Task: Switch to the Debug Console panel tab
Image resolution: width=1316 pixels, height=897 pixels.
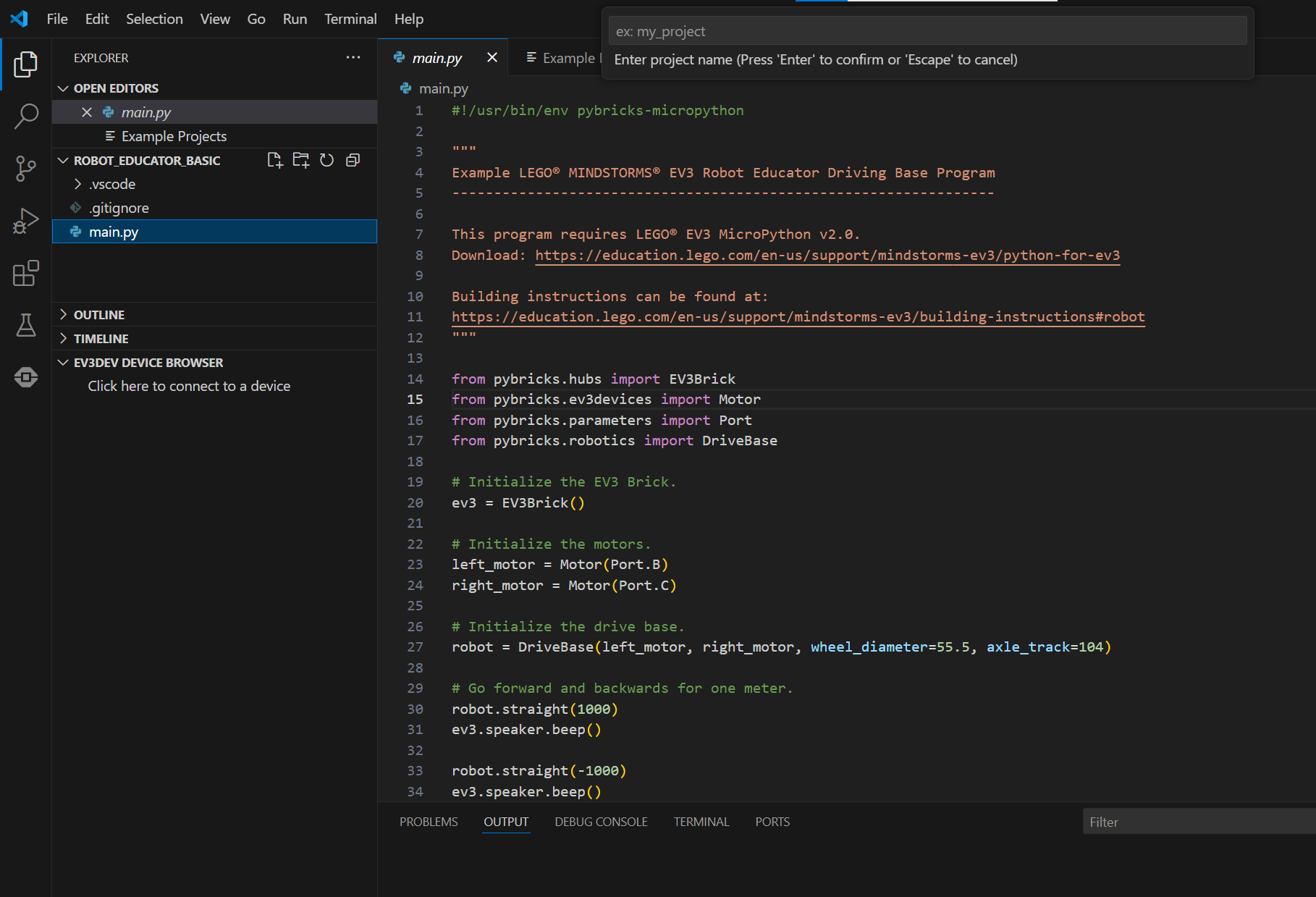Action: click(x=601, y=822)
